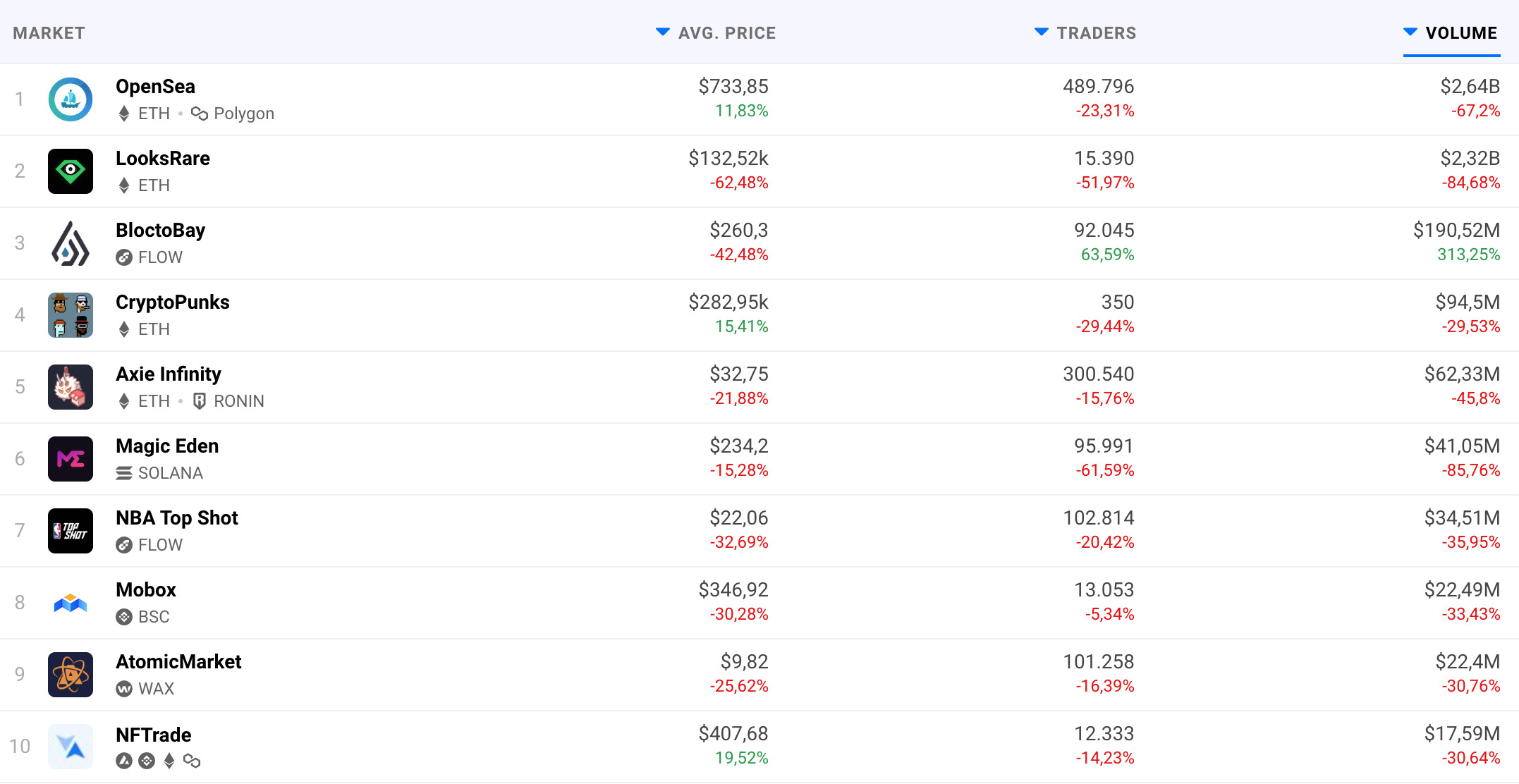Click the FLOW icon under NBA Top Shot

[124, 545]
